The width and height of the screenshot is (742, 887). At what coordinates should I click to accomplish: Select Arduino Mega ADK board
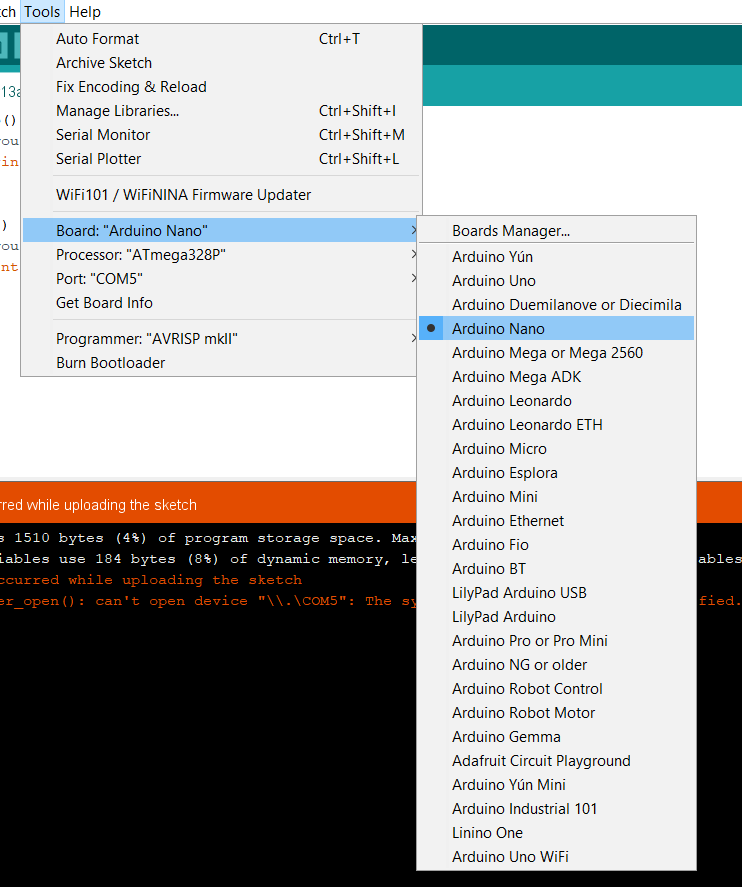pyautogui.click(x=556, y=377)
